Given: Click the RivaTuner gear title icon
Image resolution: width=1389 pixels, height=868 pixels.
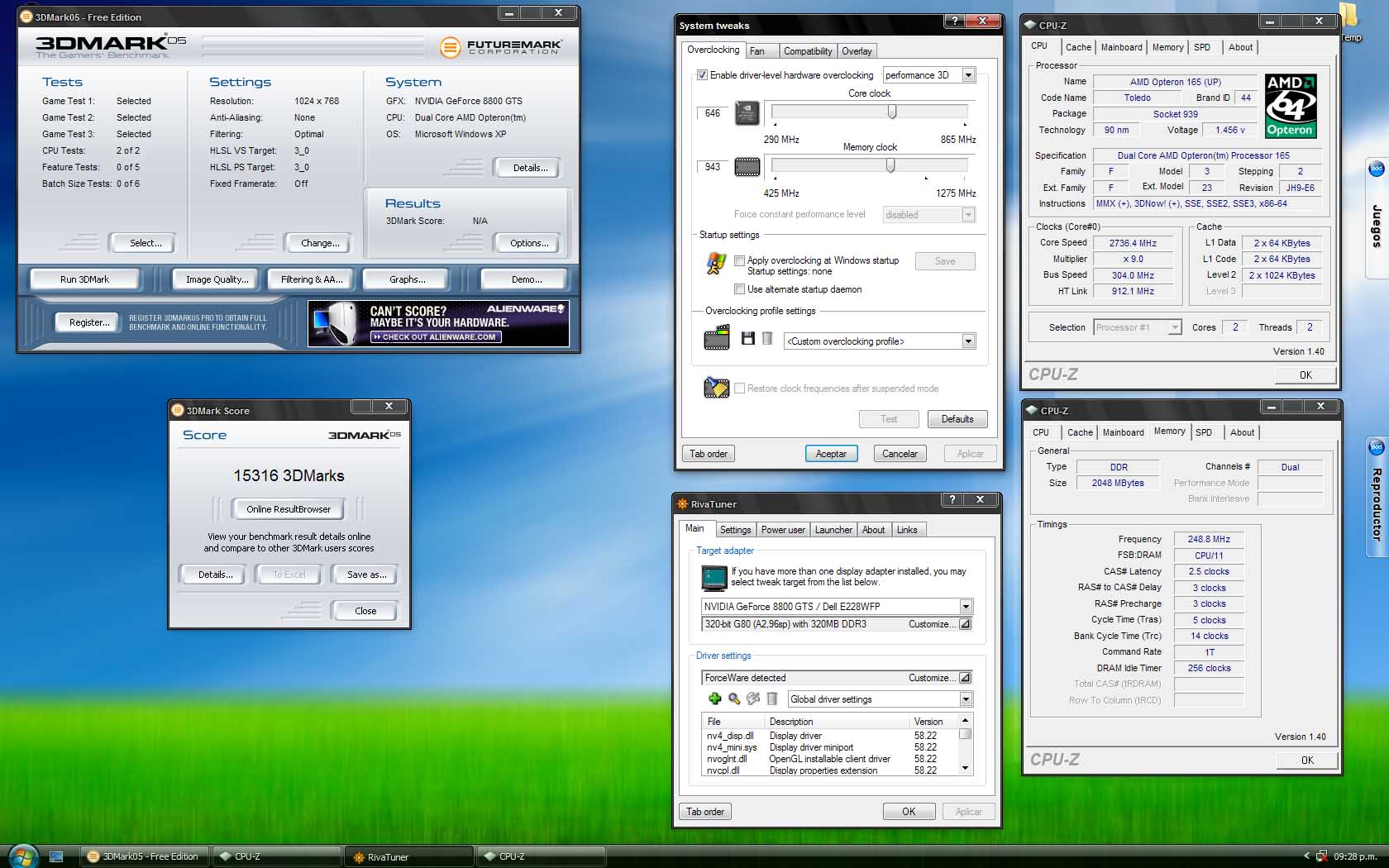Looking at the screenshot, I should point(683,503).
